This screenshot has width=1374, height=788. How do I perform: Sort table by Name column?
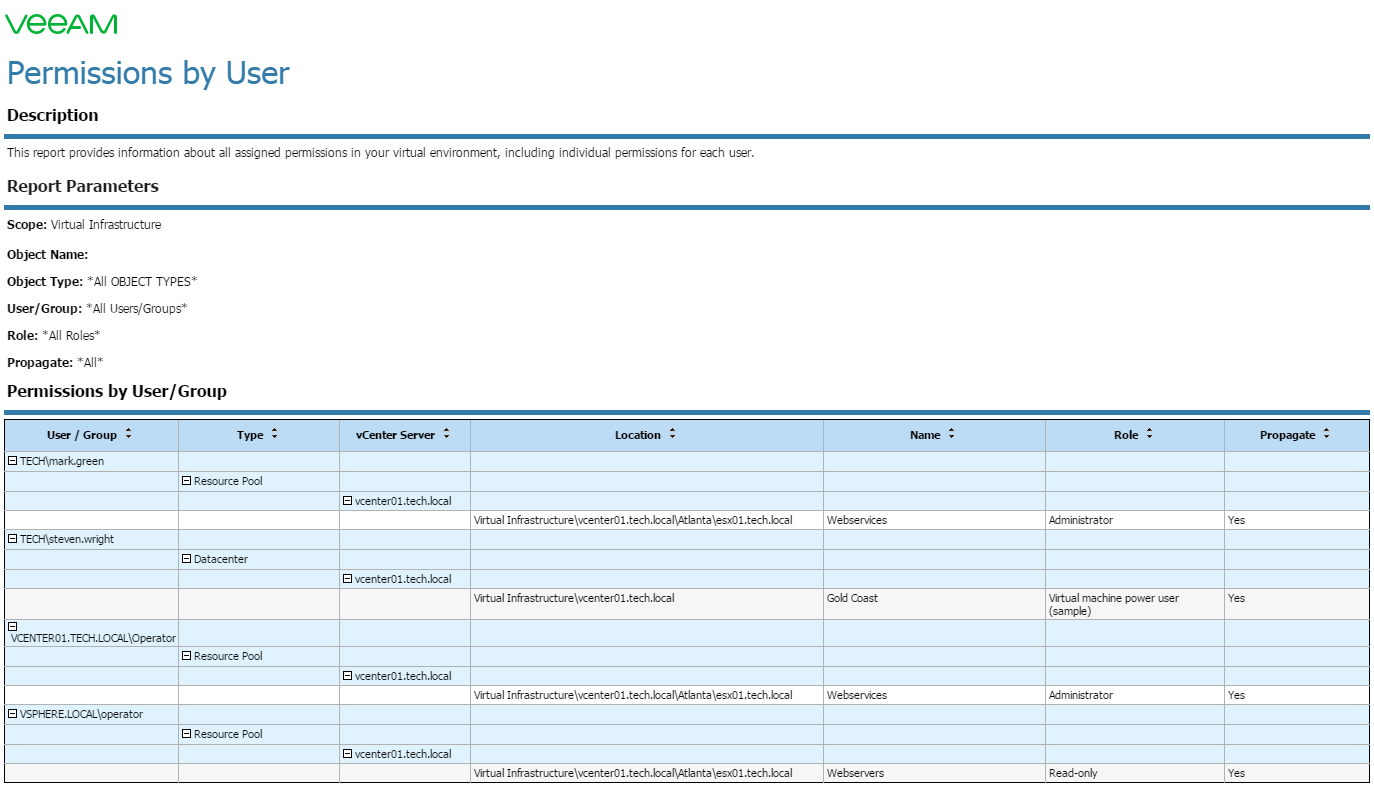[952, 434]
